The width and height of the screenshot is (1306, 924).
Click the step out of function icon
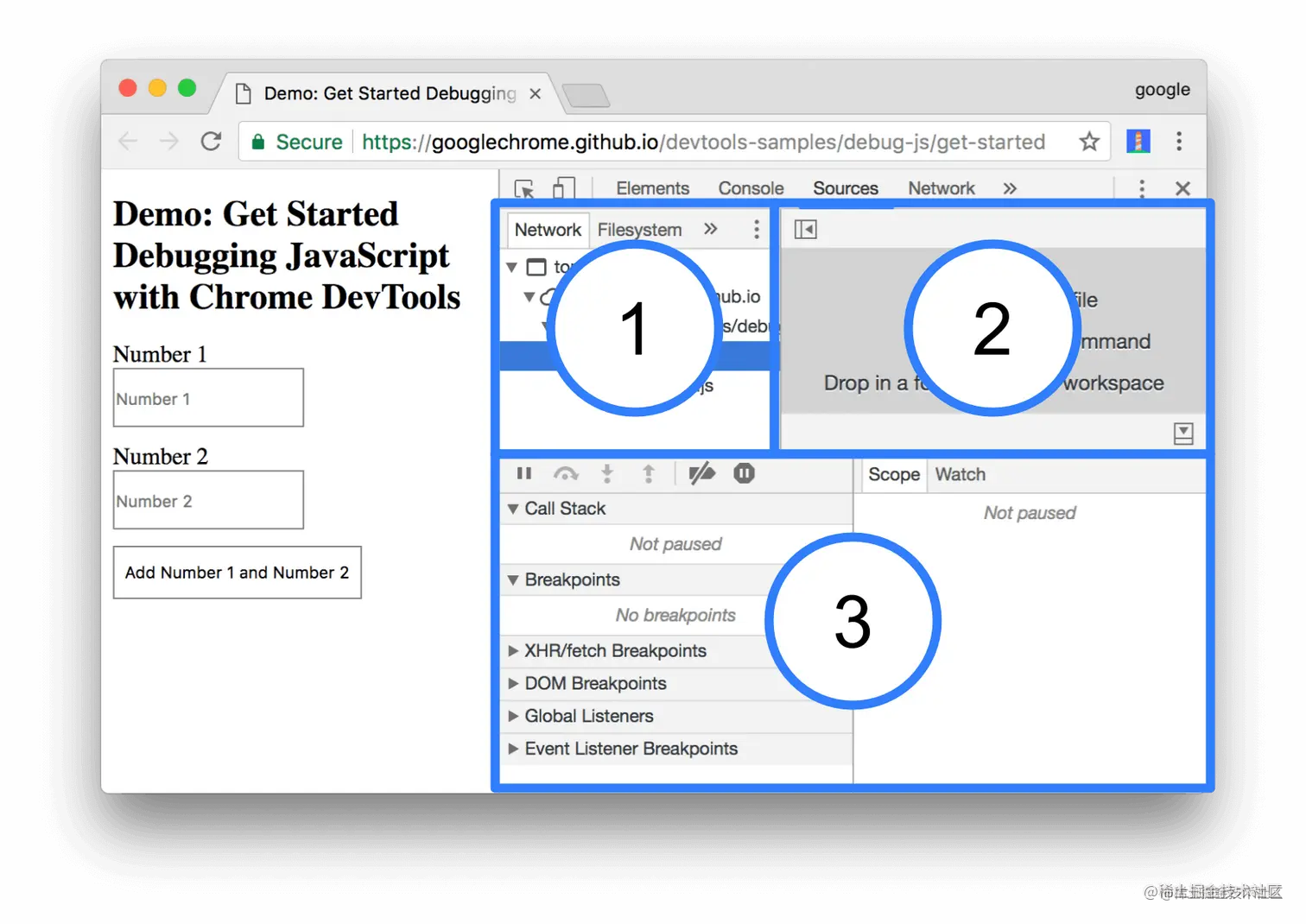click(649, 473)
